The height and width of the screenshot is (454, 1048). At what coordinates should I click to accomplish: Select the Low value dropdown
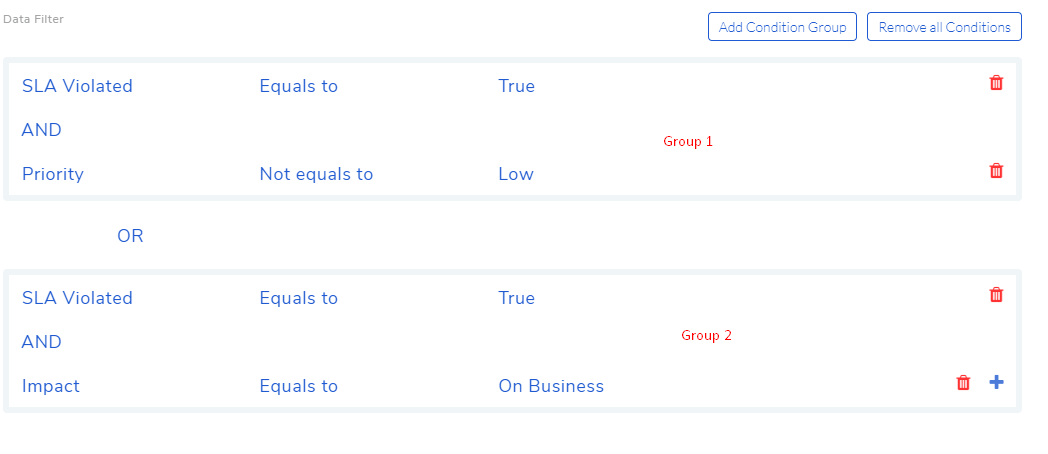pos(516,174)
